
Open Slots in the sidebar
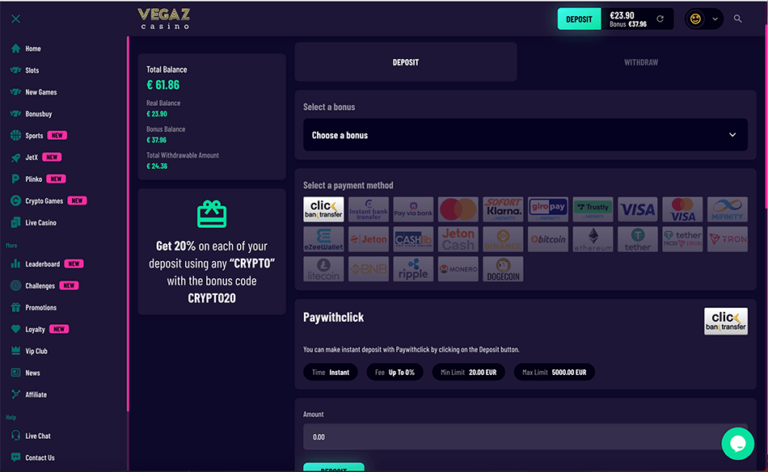point(32,70)
